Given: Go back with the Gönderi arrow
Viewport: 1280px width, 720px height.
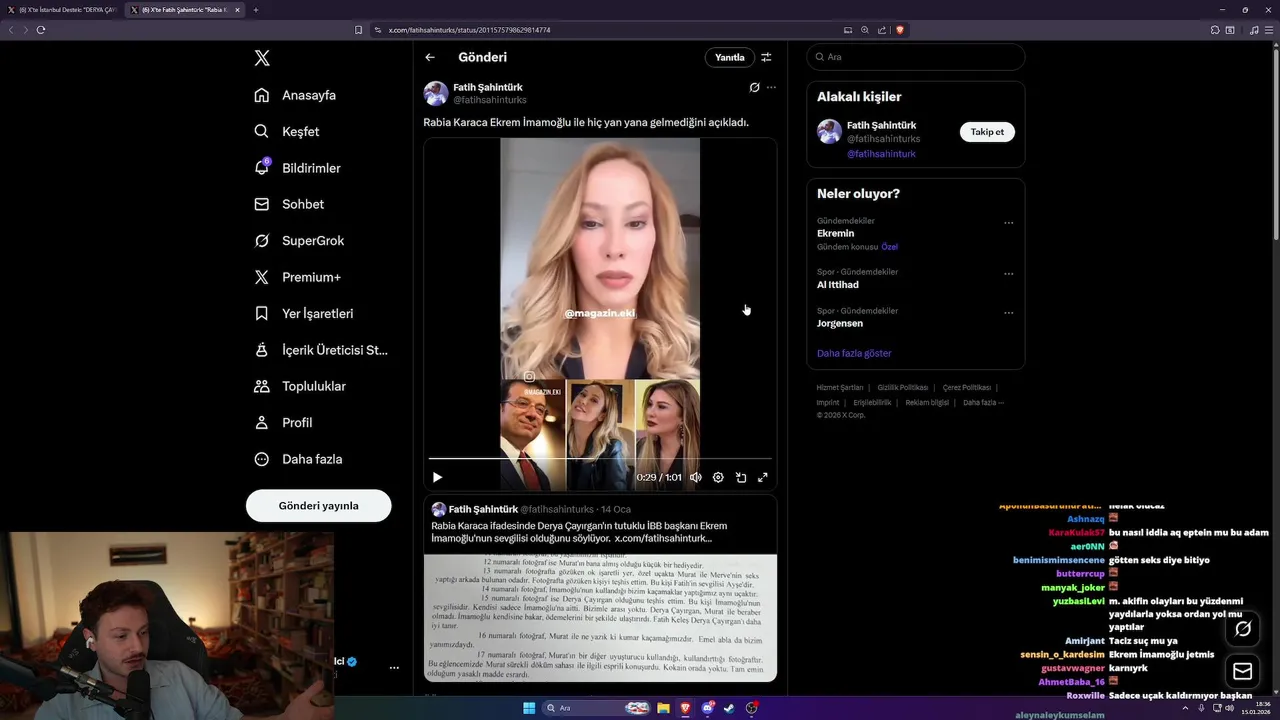Looking at the screenshot, I should pyautogui.click(x=430, y=57).
